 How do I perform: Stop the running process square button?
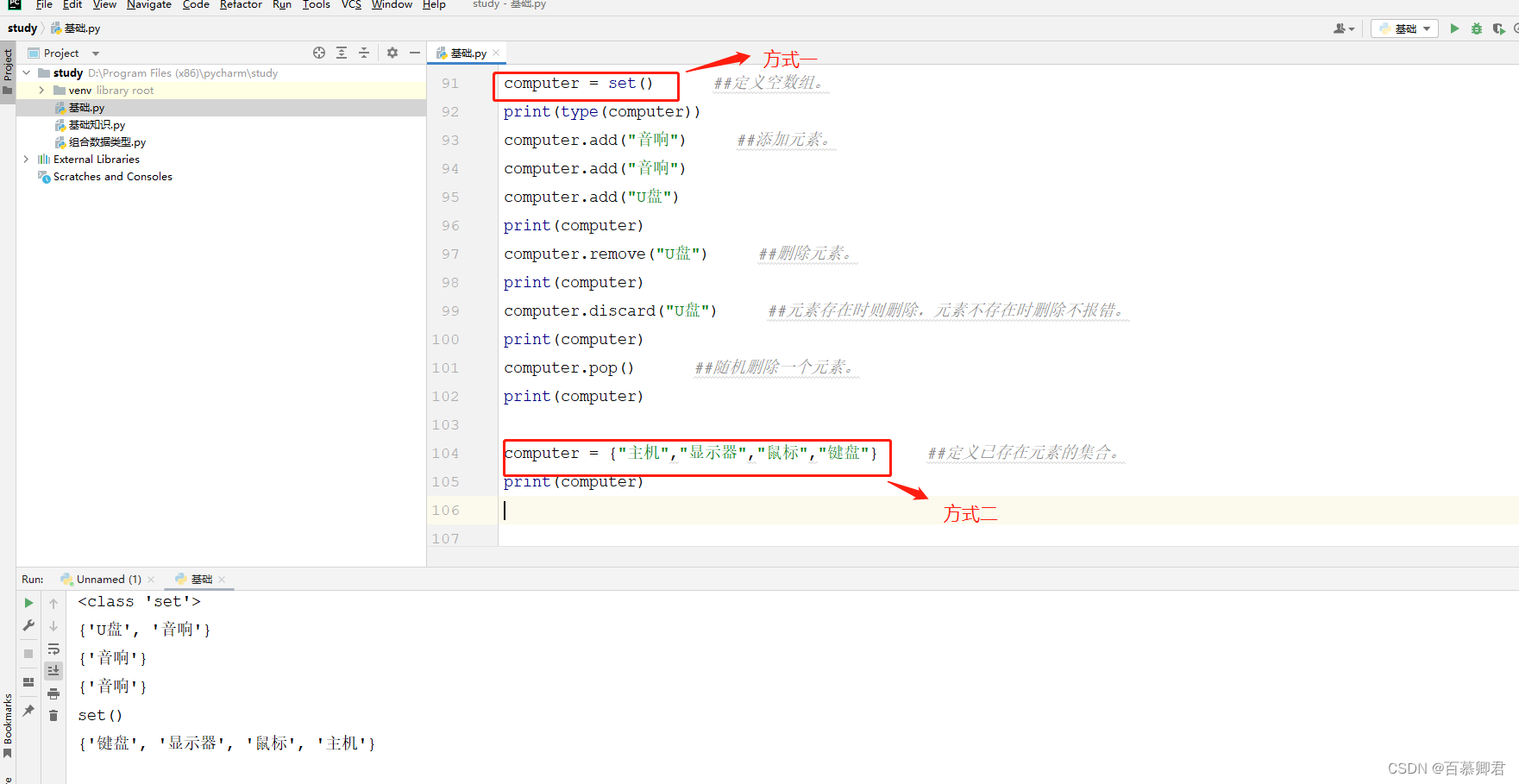[x=28, y=654]
